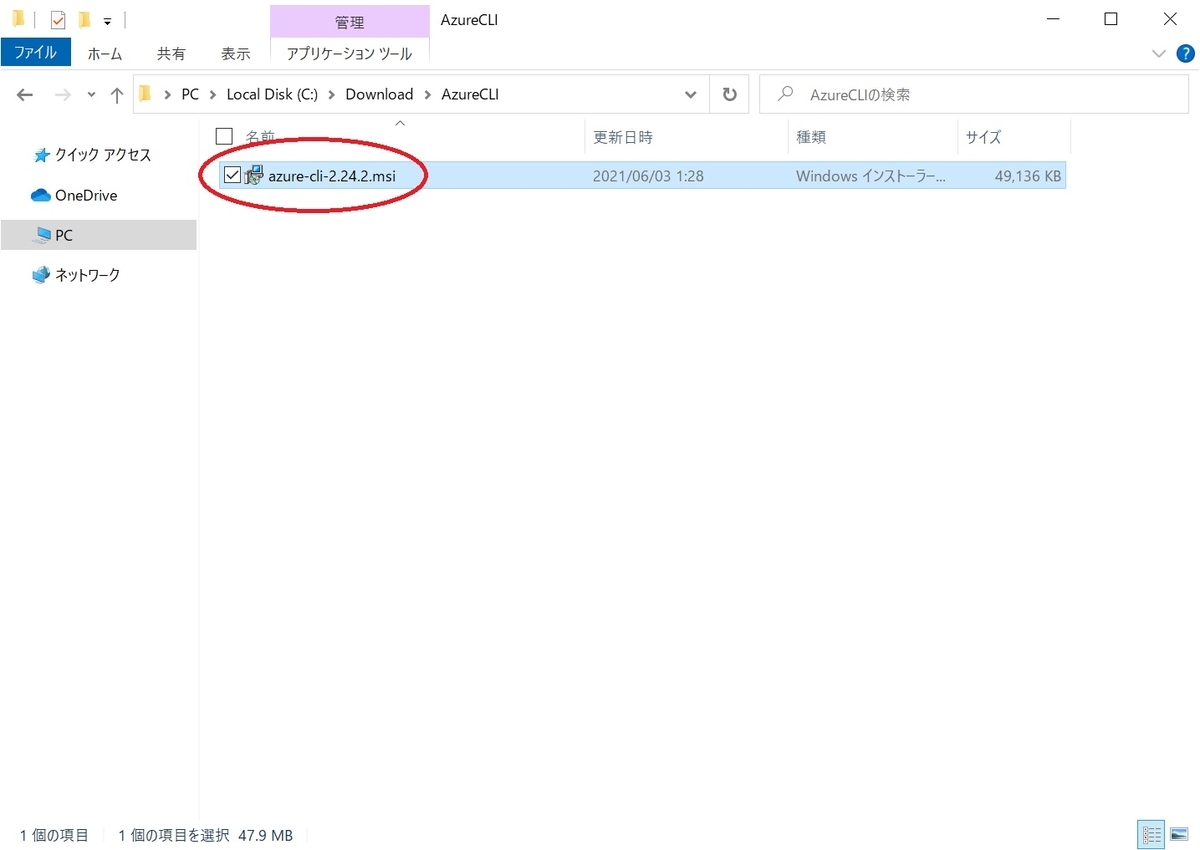This screenshot has width=1200, height=850.
Task: Click PC in the address breadcrumb
Action: [190, 95]
